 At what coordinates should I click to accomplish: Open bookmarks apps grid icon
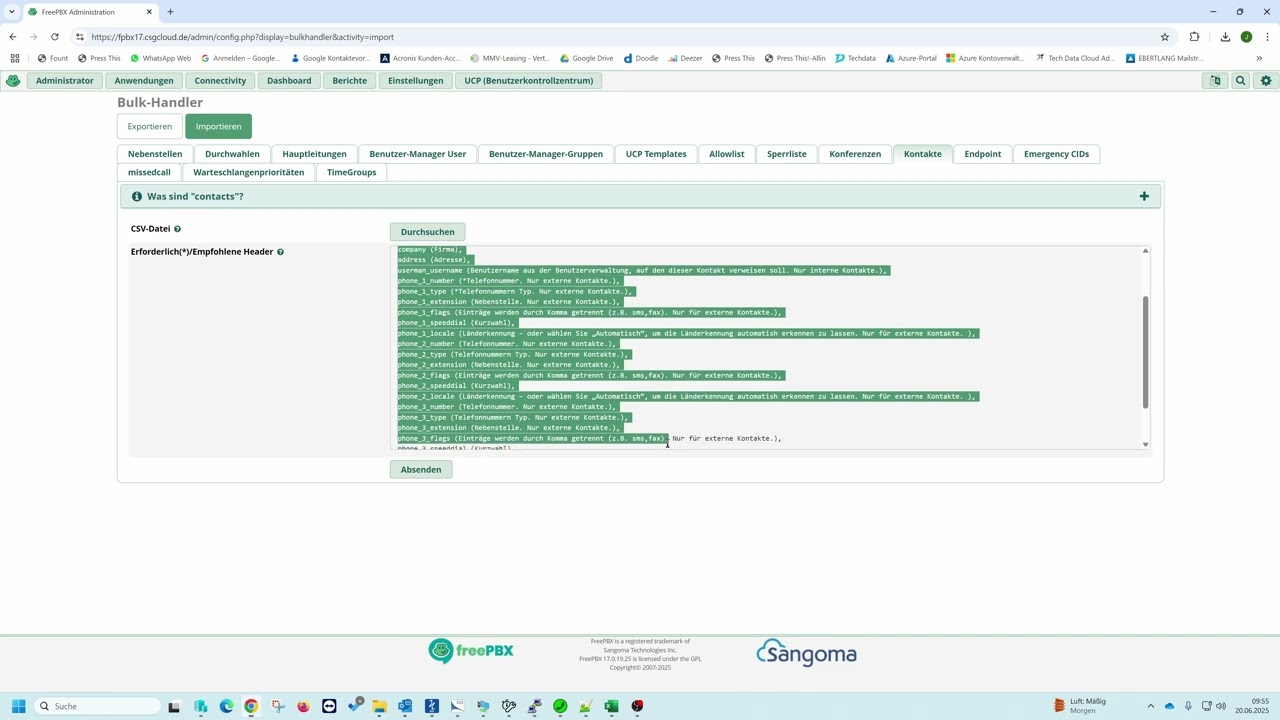[15, 58]
